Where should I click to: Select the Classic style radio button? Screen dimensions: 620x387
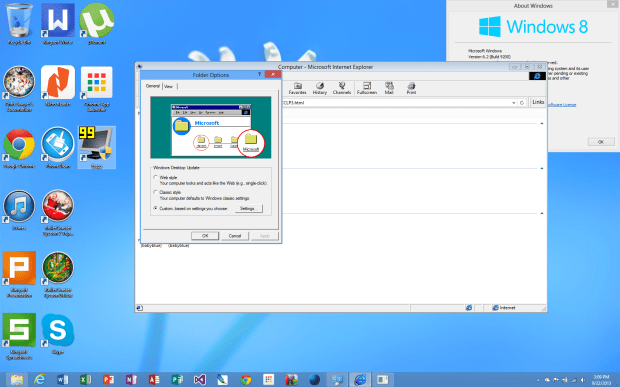(156, 192)
